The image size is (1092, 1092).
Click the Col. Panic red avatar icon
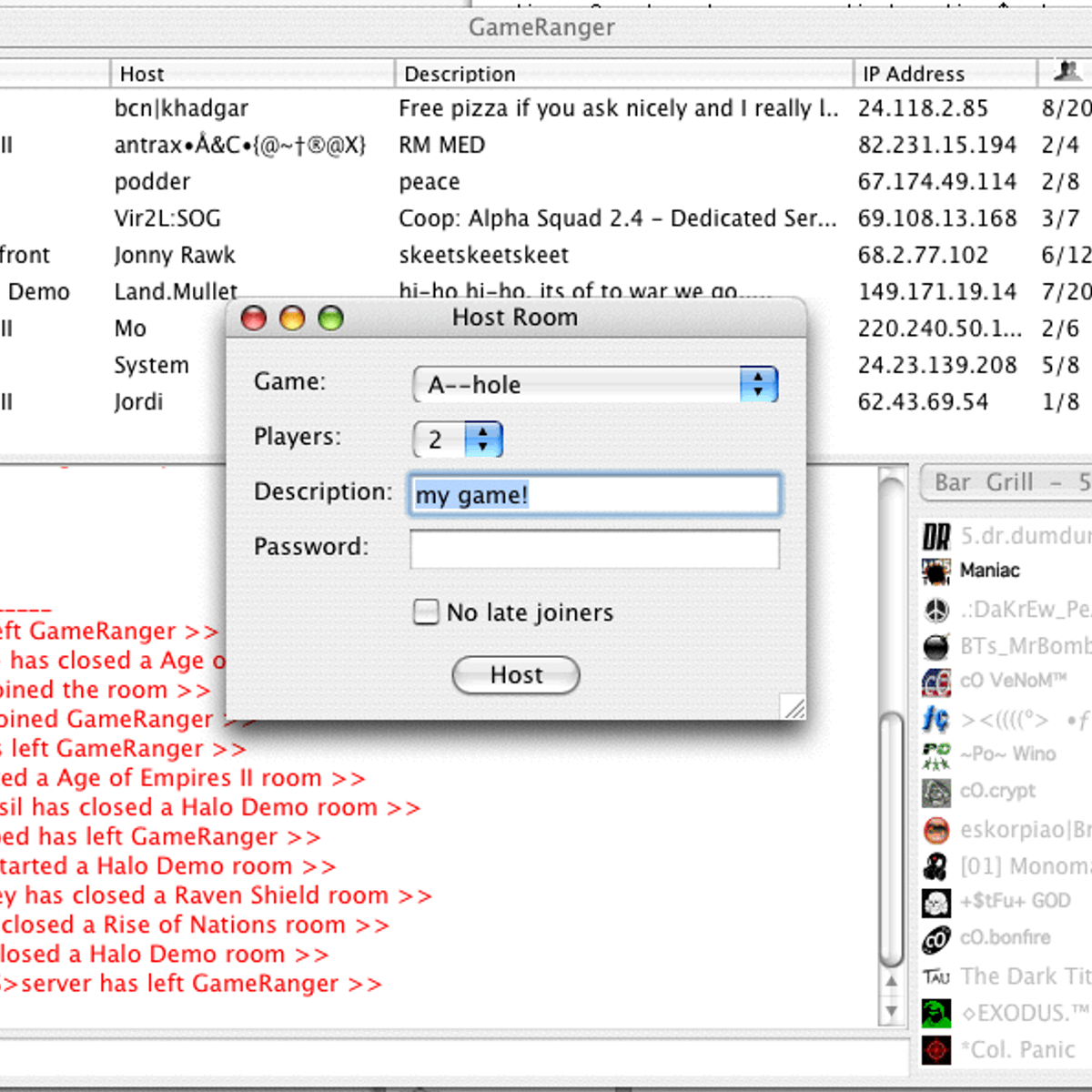[x=935, y=1050]
